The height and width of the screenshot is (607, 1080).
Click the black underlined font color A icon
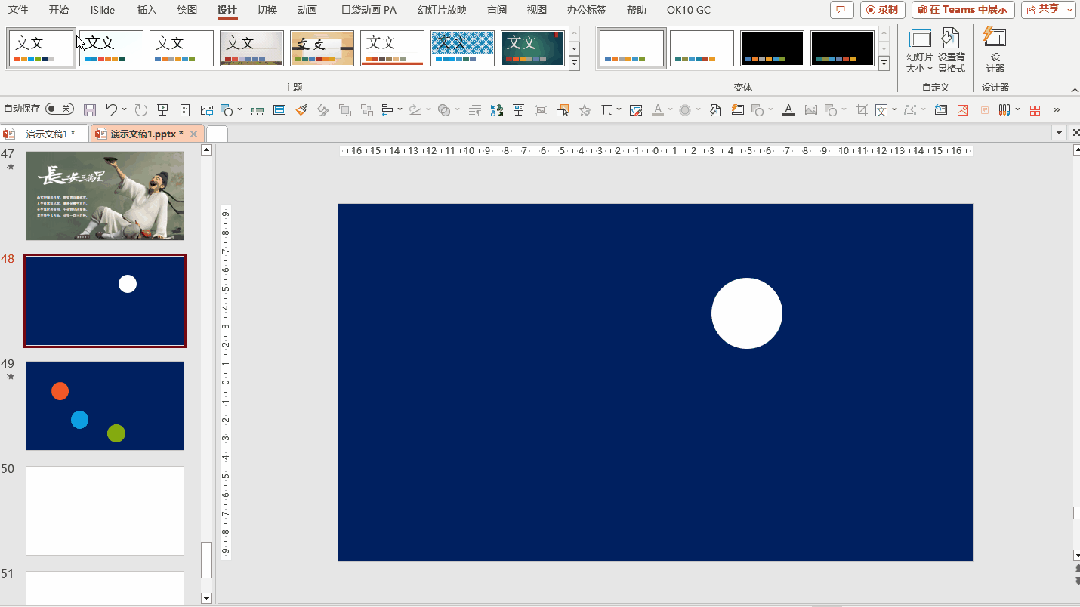(x=789, y=110)
